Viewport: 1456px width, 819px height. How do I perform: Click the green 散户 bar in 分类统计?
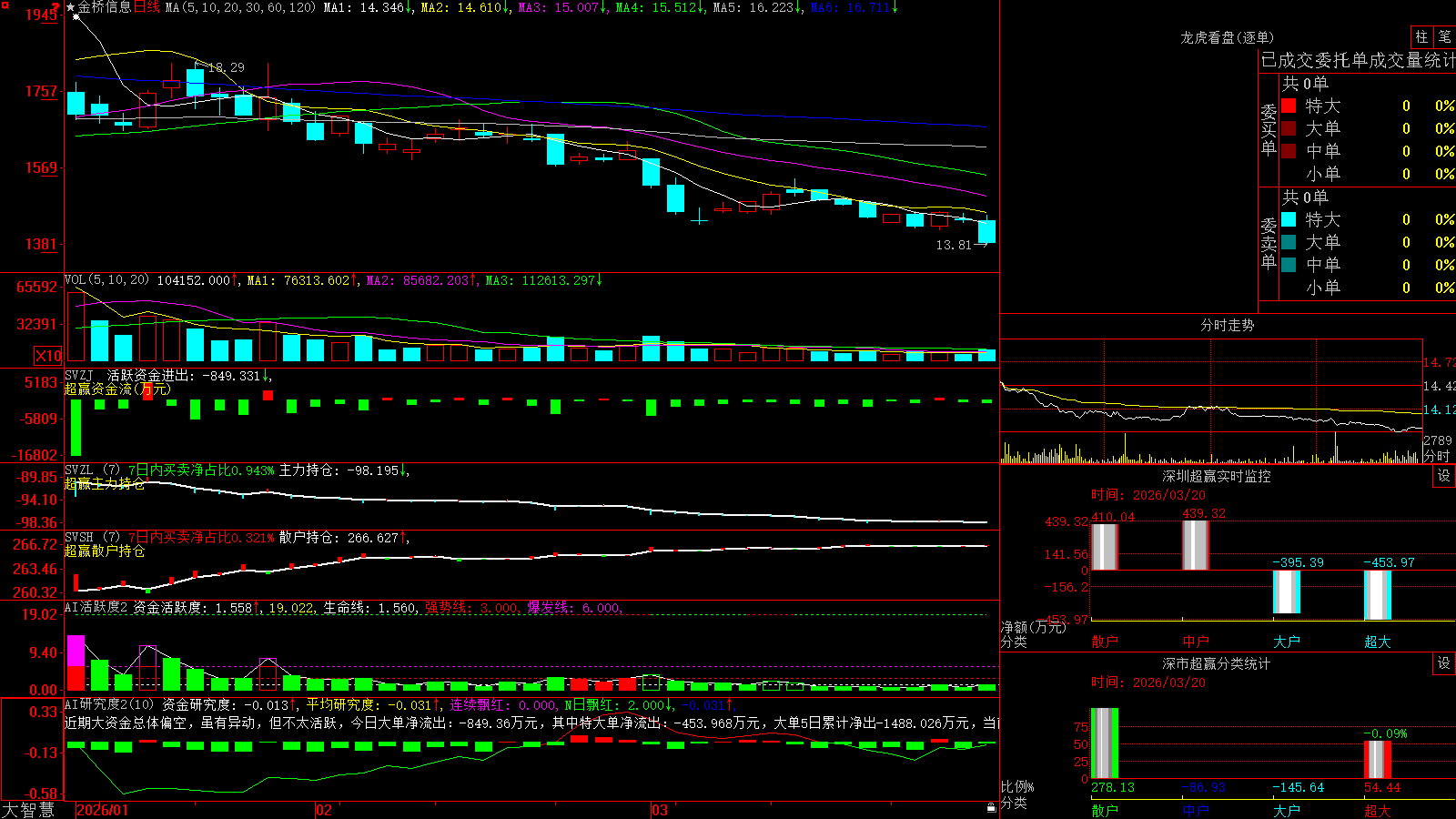[x=1104, y=743]
